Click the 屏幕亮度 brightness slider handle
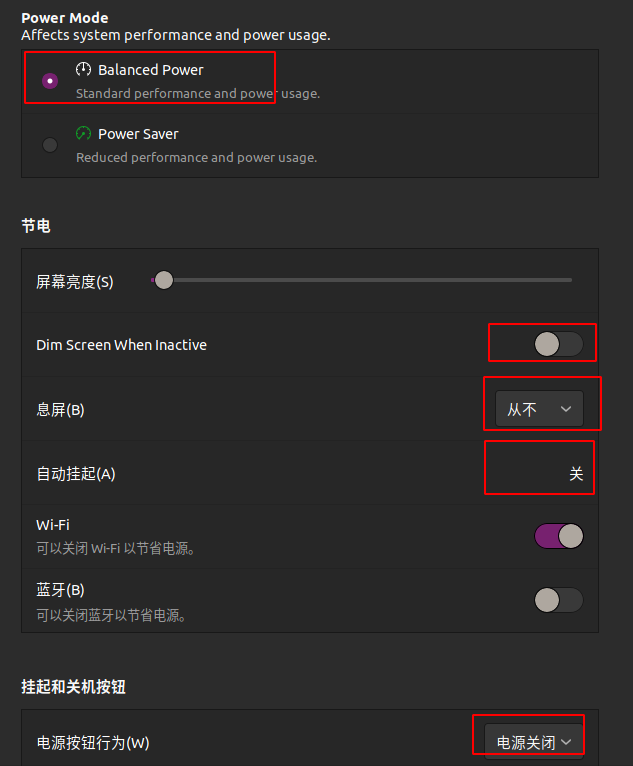 pos(164,280)
